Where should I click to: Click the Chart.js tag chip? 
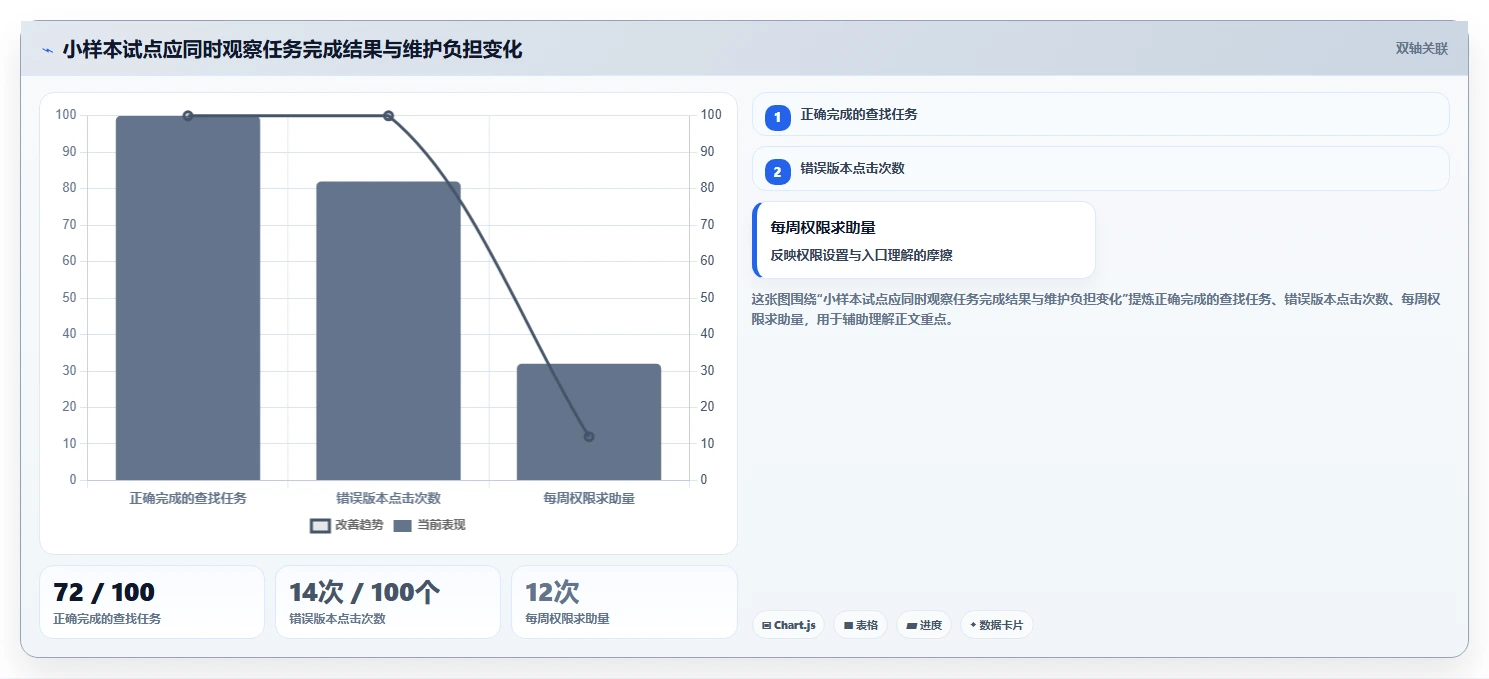(788, 625)
